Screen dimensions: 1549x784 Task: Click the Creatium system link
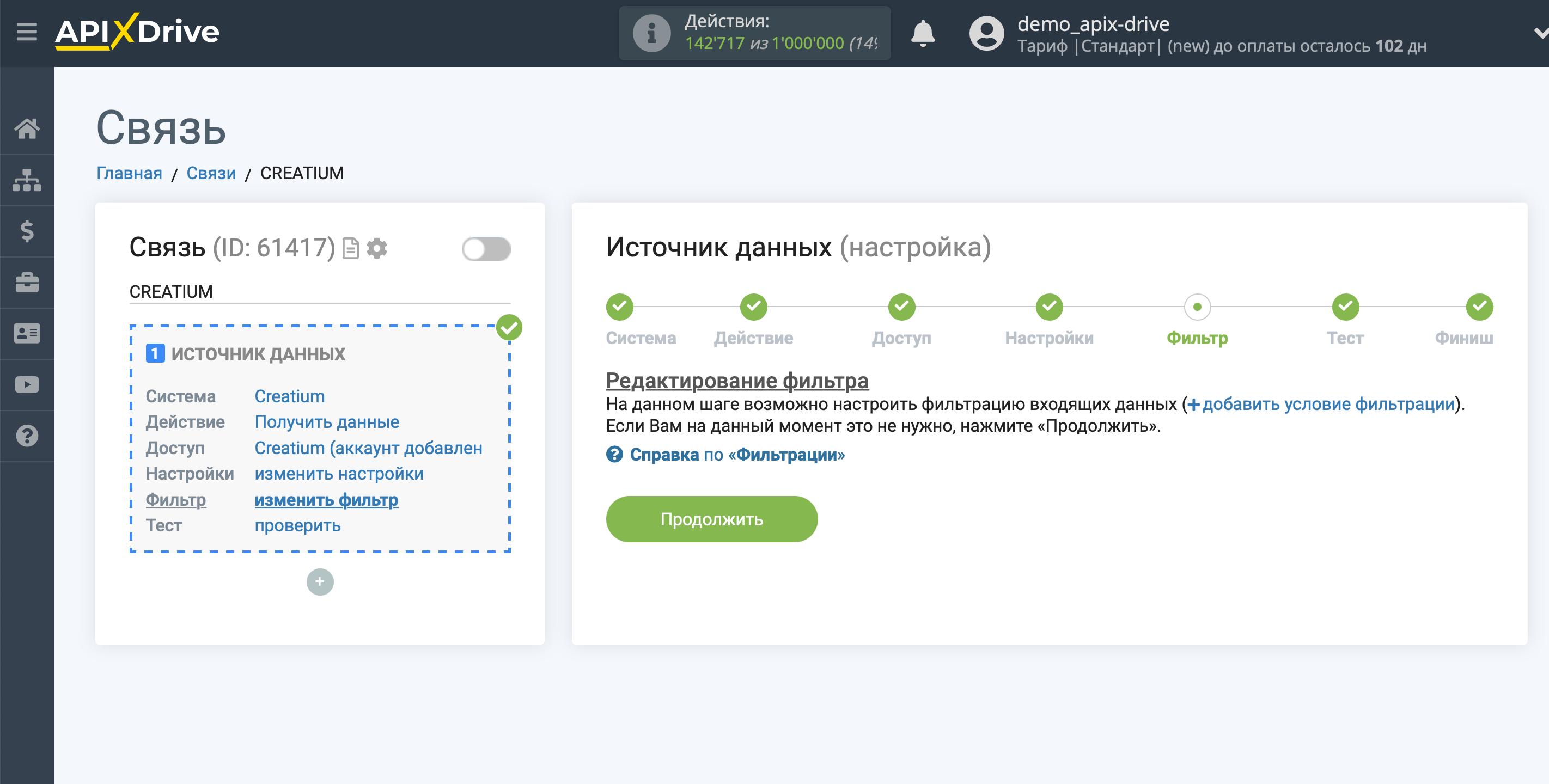290,396
